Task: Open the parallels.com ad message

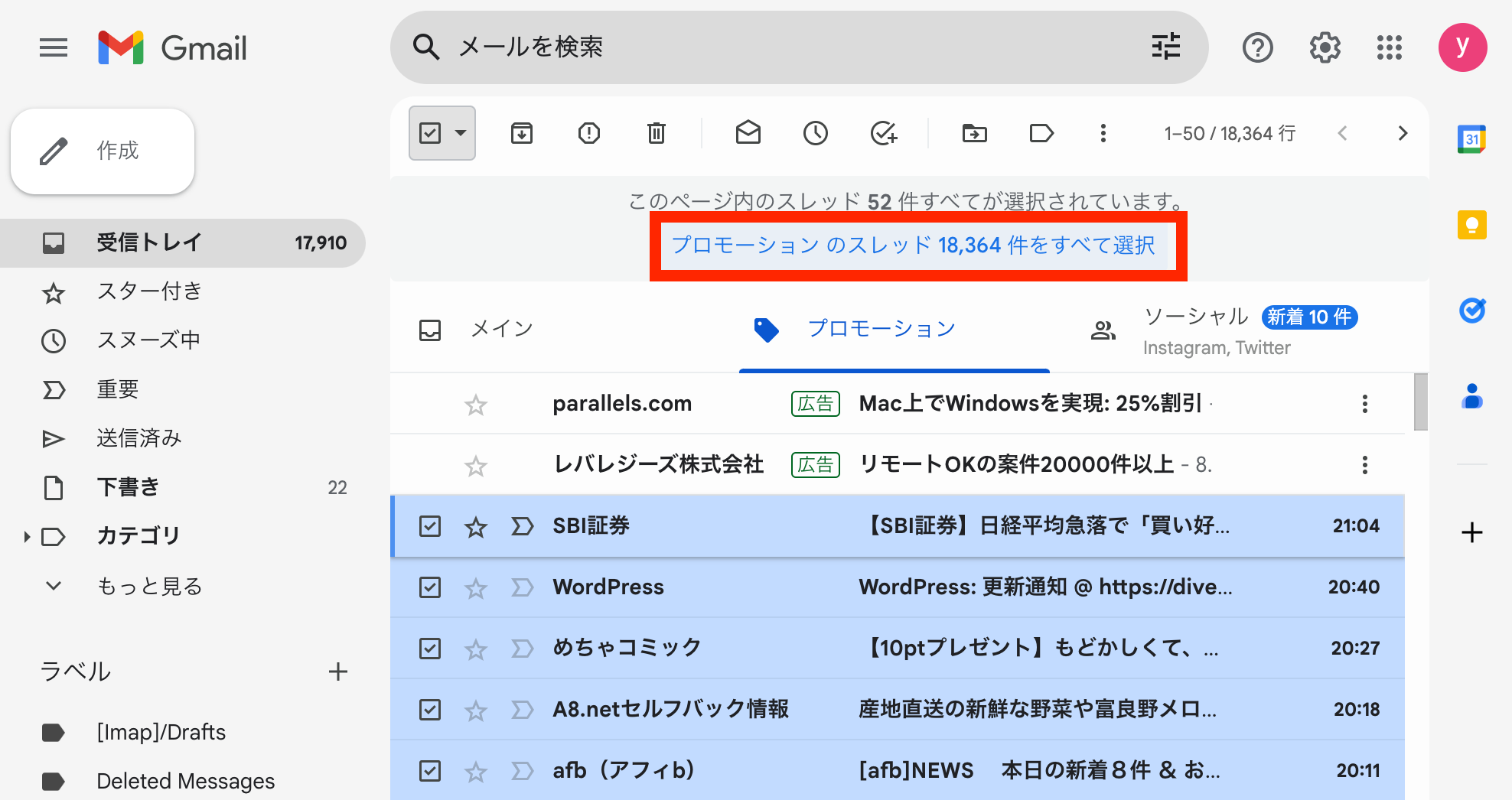Action: [897, 404]
